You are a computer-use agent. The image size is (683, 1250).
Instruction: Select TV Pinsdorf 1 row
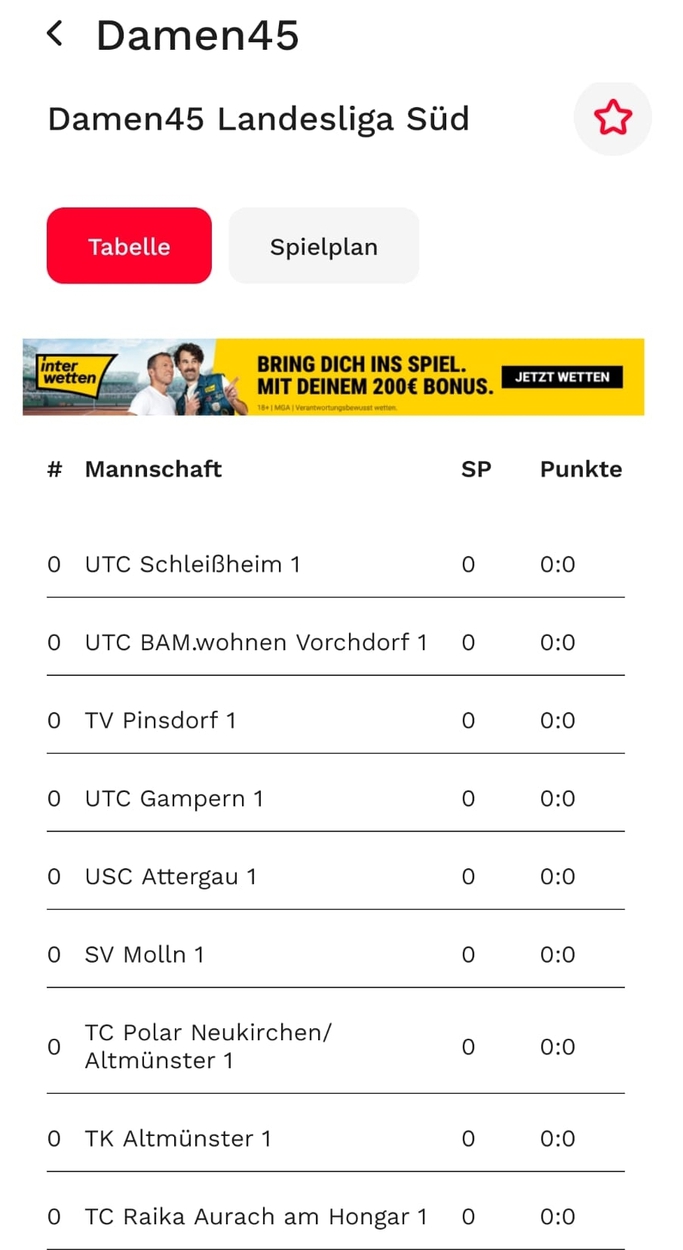click(x=160, y=720)
